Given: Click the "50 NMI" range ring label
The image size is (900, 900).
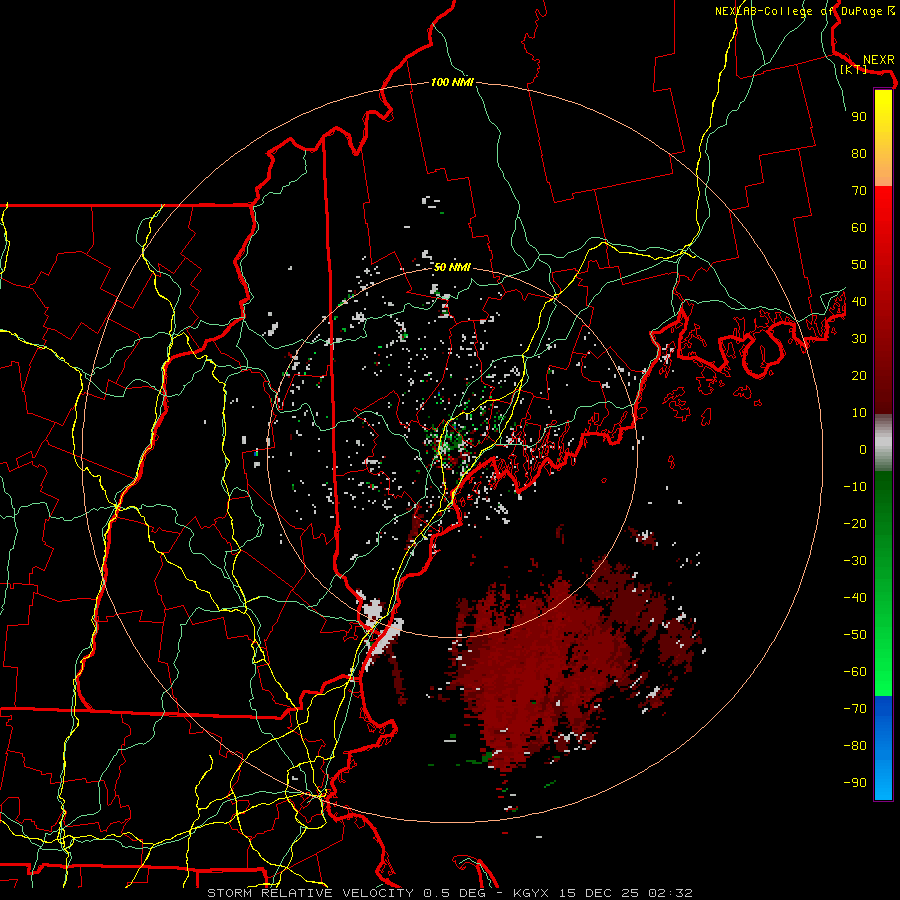Looking at the screenshot, I should (452, 267).
